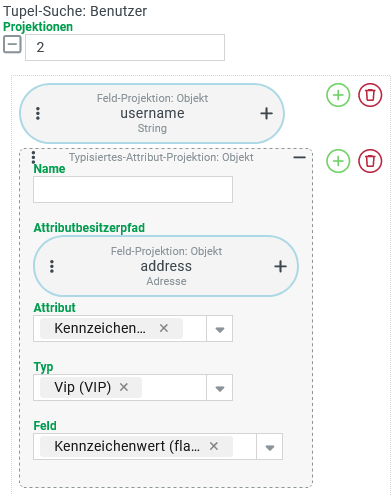Image resolution: width=391 pixels, height=495 pixels.
Task: Open the username projection's three-dot menu
Action: [x=38, y=114]
